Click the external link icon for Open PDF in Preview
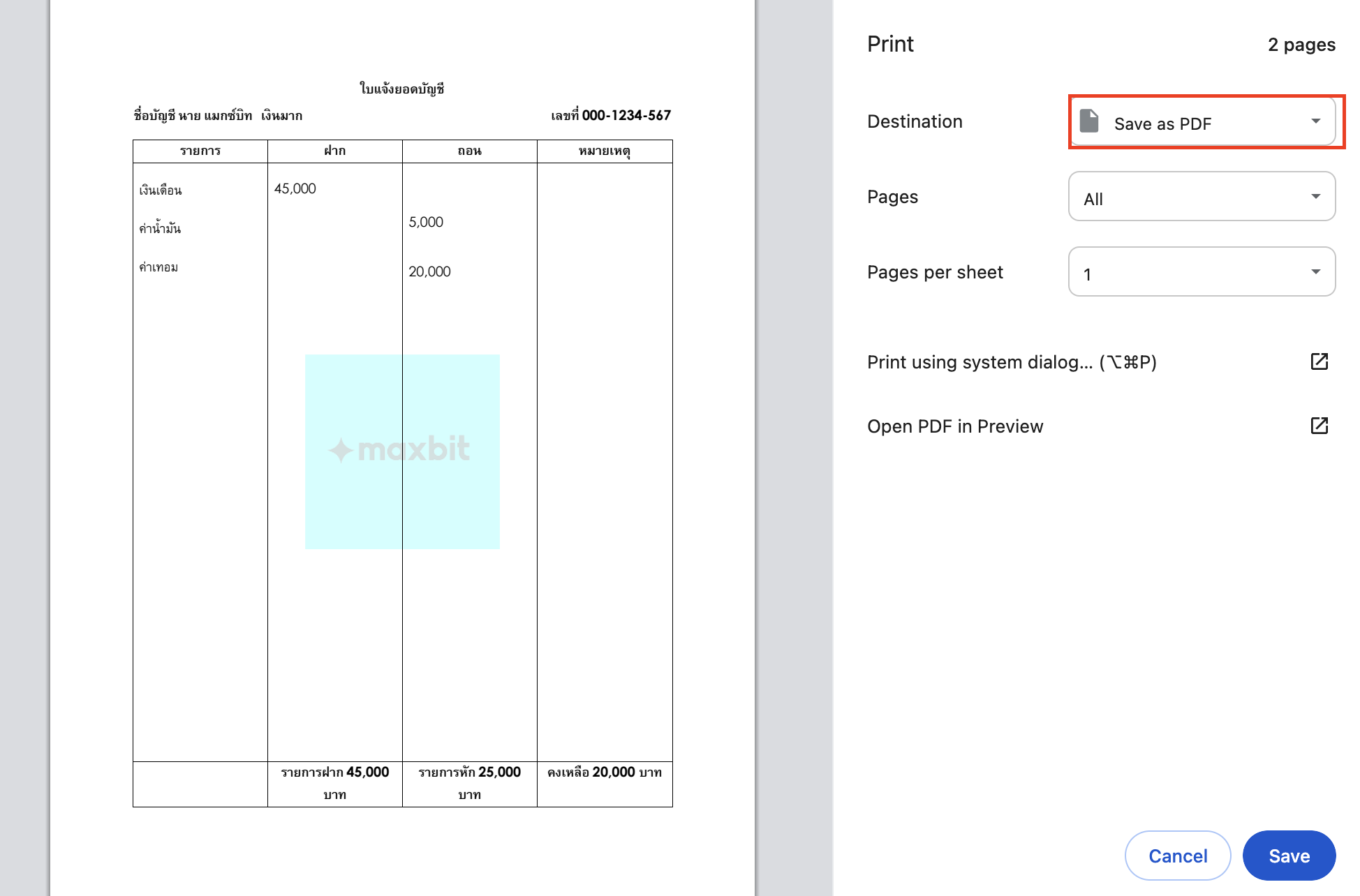This screenshot has width=1360, height=896. (1320, 426)
